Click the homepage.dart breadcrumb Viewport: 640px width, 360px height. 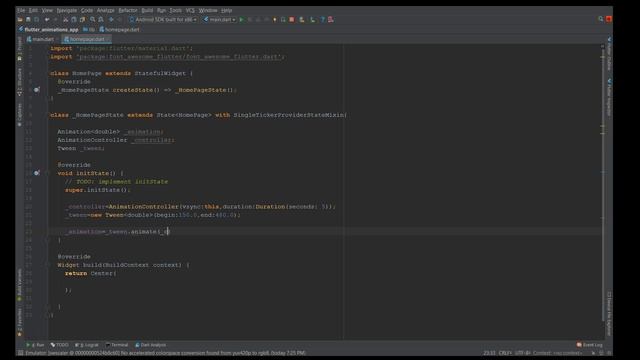click(120, 29)
